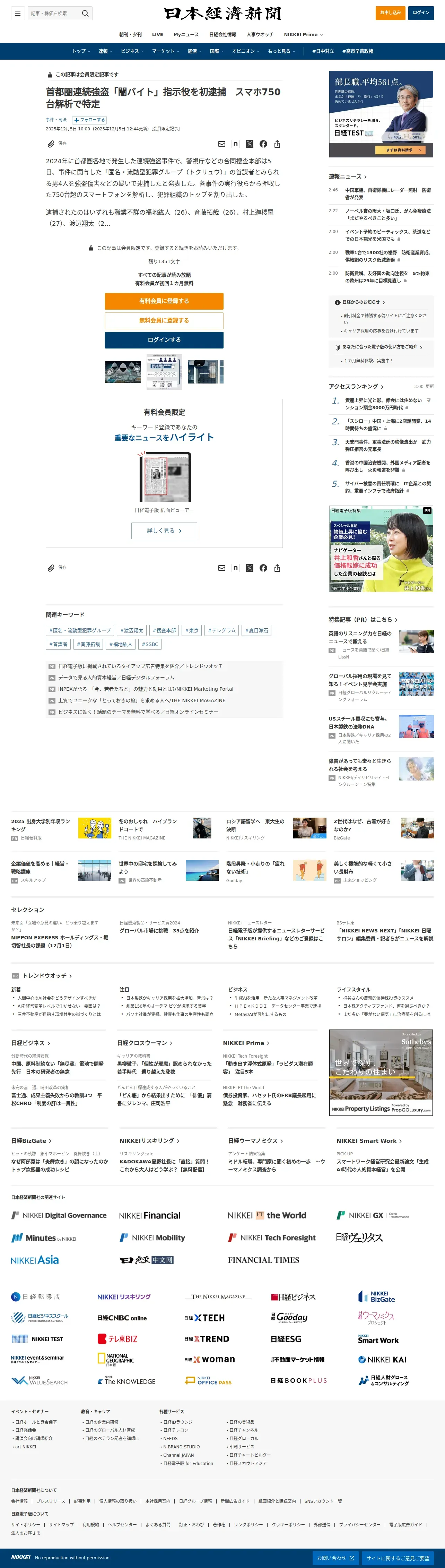Image resolution: width=445 pixels, height=1568 pixels.
Task: Click NIKKEI Asia logo link
Action: pos(35,1260)
